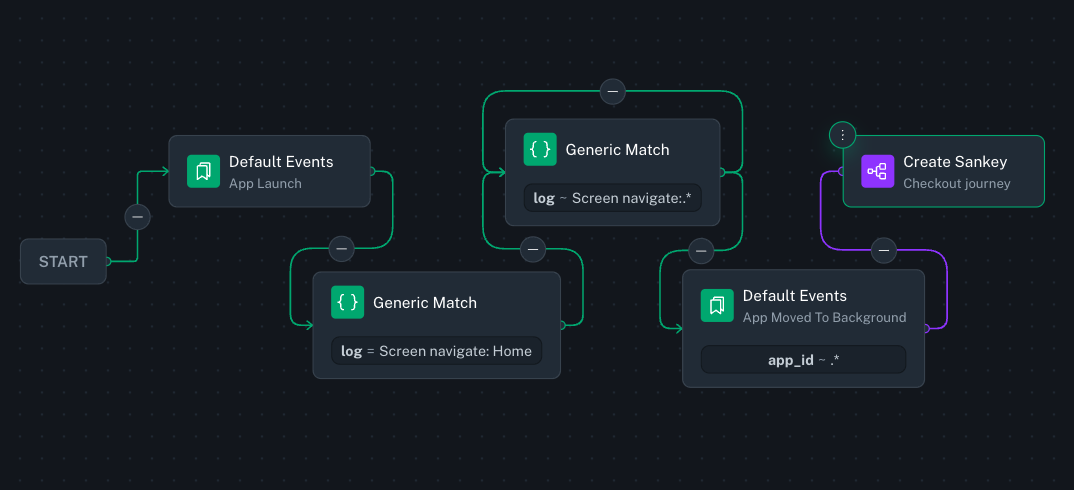
Task: Click the 'log = Screen navigate: Home' condition field
Action: coord(436,351)
